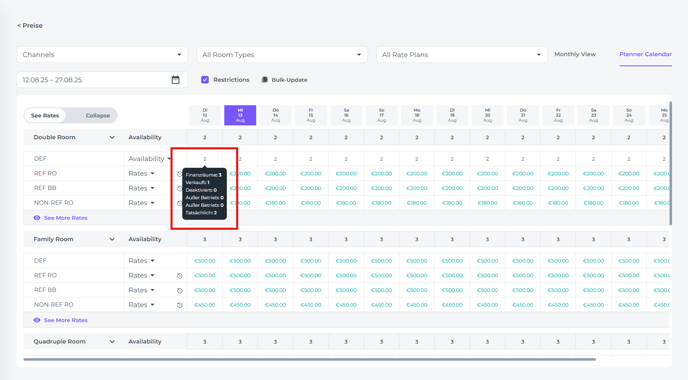Toggle the Restrictions checkbox

point(205,79)
